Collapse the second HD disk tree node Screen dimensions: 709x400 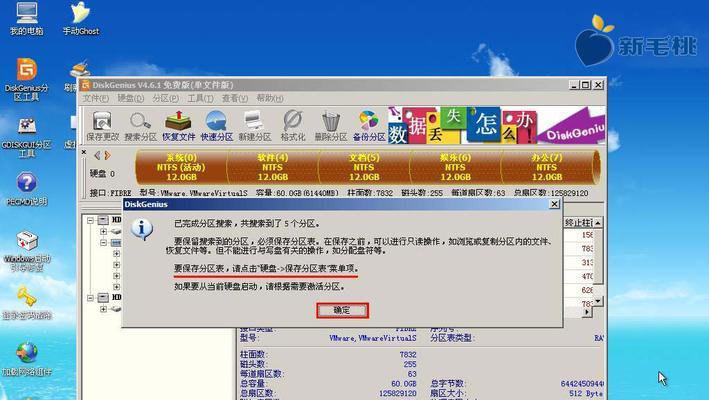coord(90,297)
